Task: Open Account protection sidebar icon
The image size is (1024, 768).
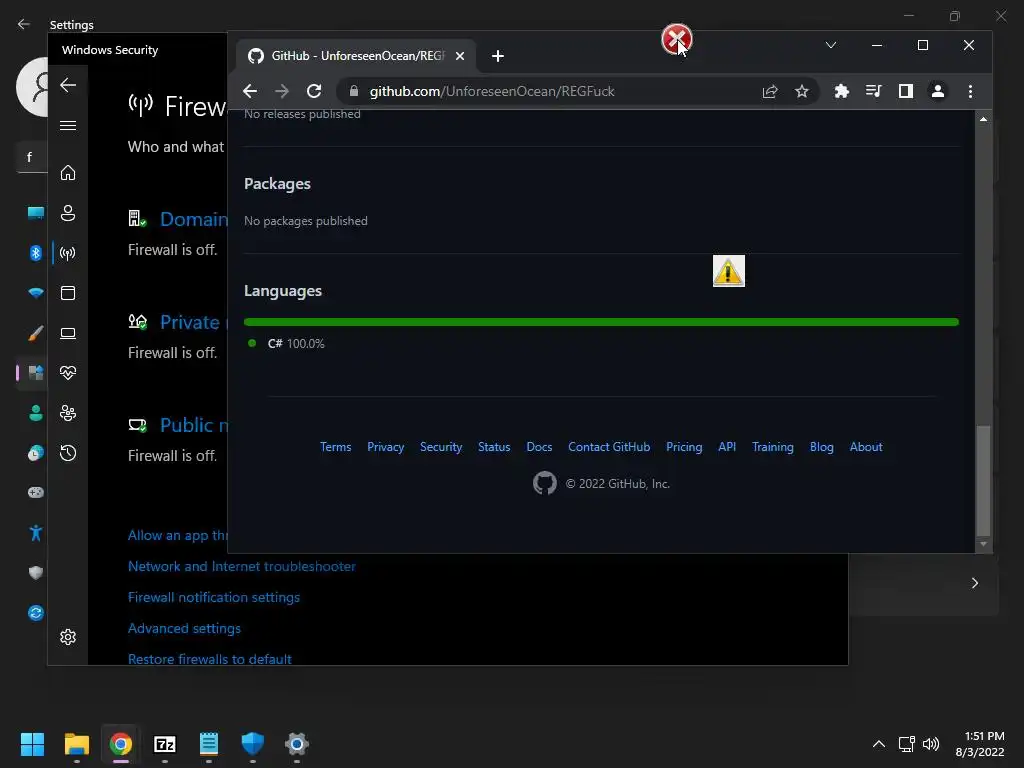Action: click(x=68, y=213)
